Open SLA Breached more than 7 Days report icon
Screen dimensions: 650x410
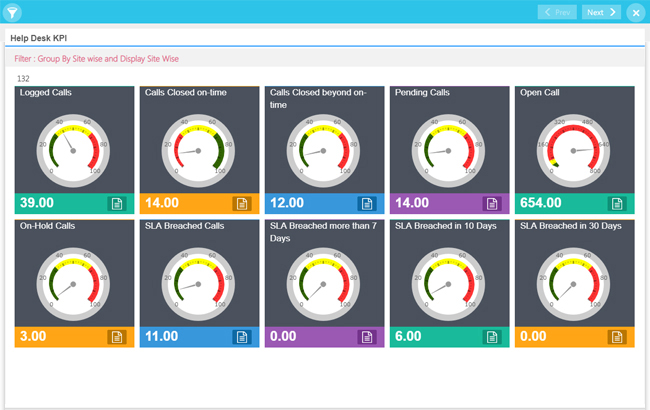point(367,337)
